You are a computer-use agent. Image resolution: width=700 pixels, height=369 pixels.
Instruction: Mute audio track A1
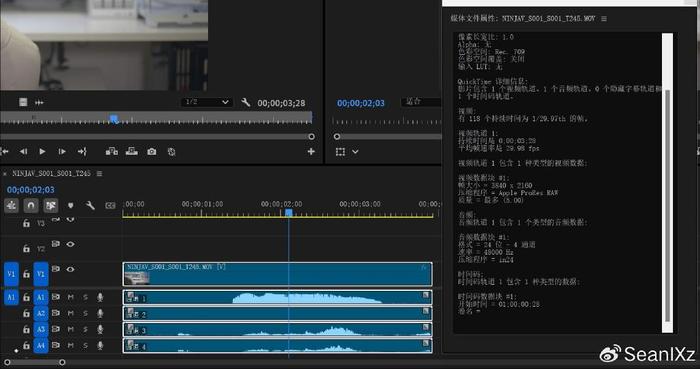[71, 297]
